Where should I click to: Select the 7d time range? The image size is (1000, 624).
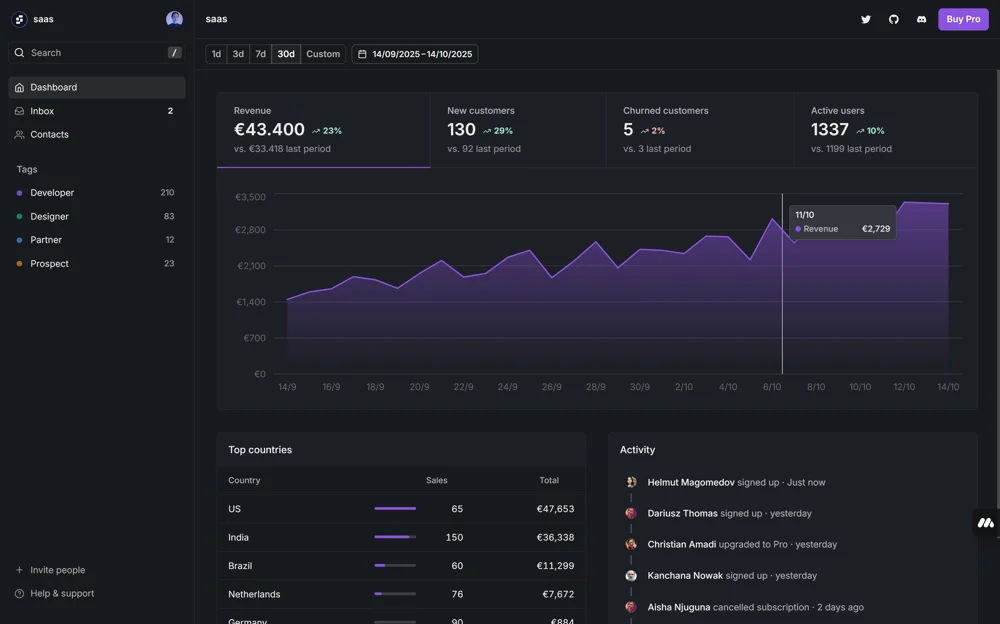[260, 54]
